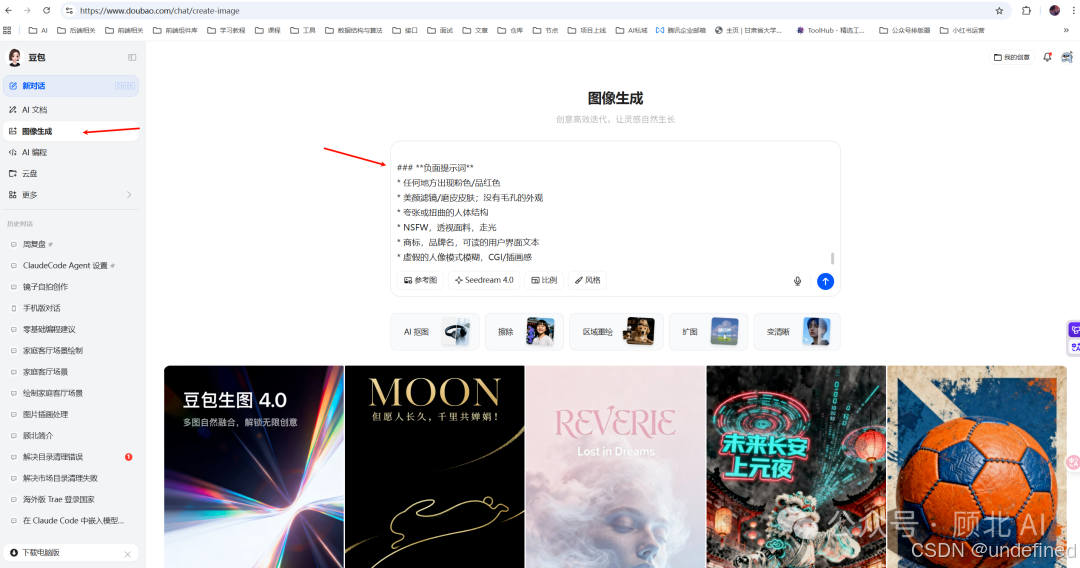
Task: Open the 镜子自拍创作 chat
Action: [x=72, y=287]
